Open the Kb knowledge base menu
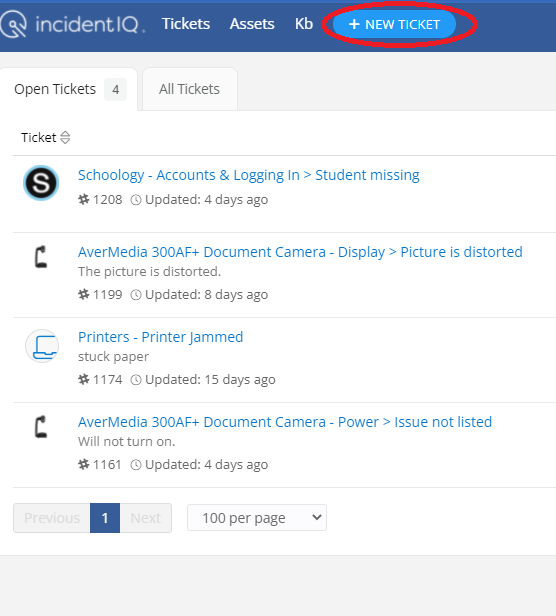This screenshot has height=616, width=556. tap(304, 24)
